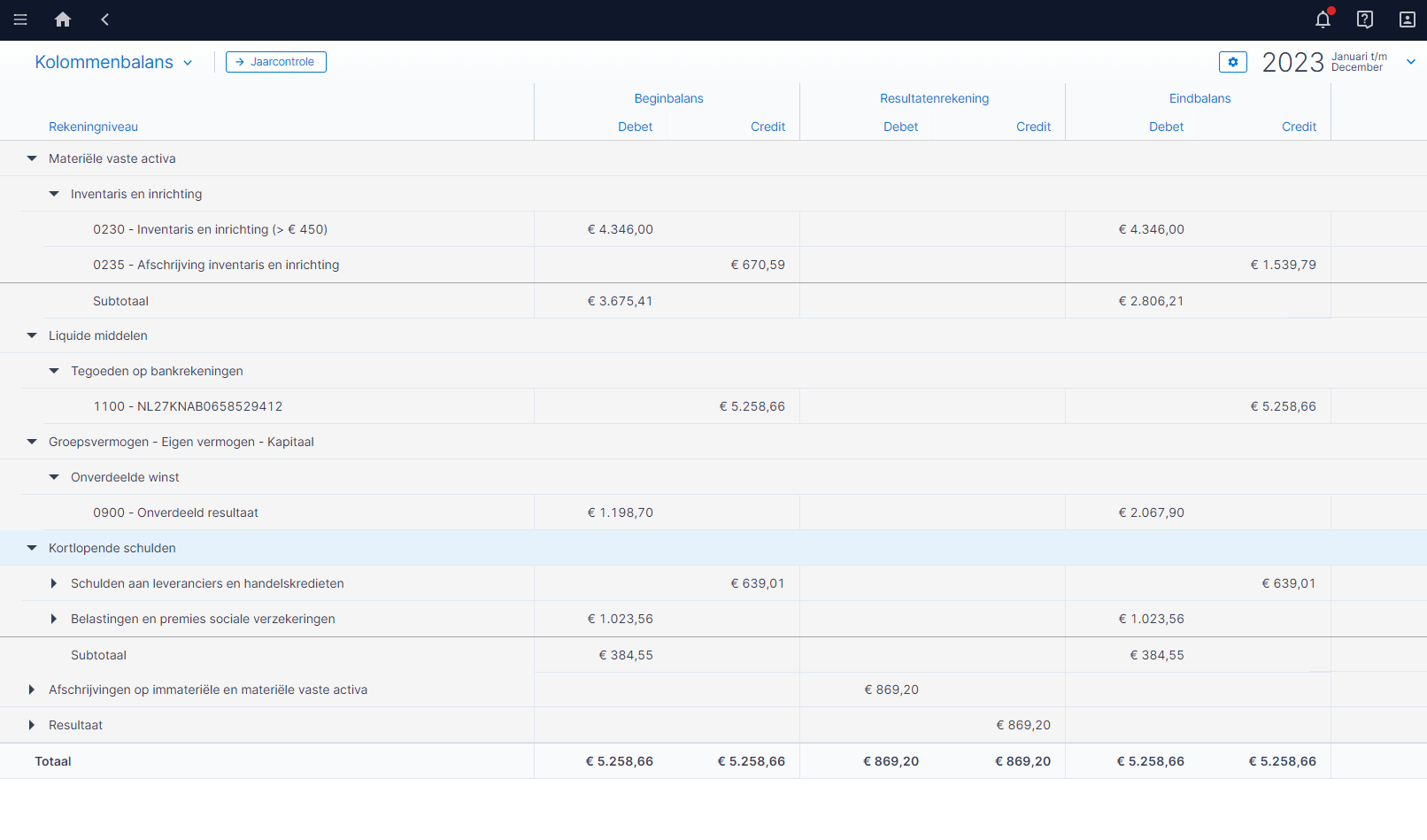Click Resultatenrekening Debet column header
This screenshot has height=840, width=1427.
[900, 127]
